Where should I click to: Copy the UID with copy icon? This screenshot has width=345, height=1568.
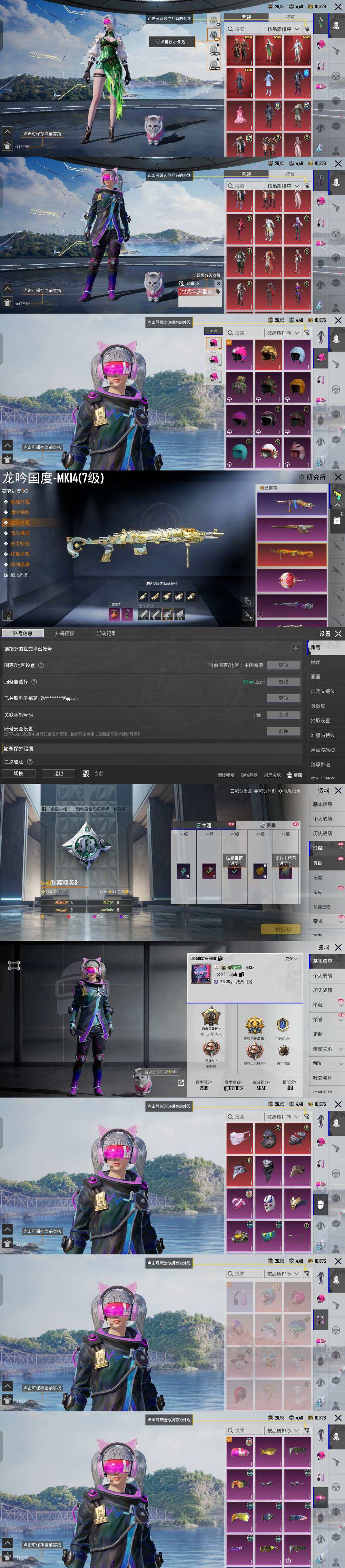click(x=220, y=958)
